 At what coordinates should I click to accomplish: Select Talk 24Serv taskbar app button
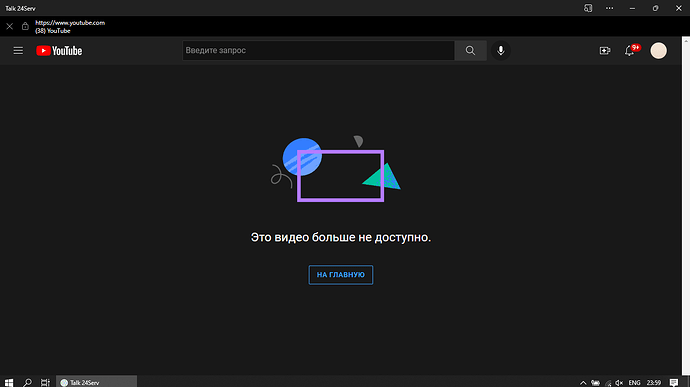pyautogui.click(x=96, y=382)
